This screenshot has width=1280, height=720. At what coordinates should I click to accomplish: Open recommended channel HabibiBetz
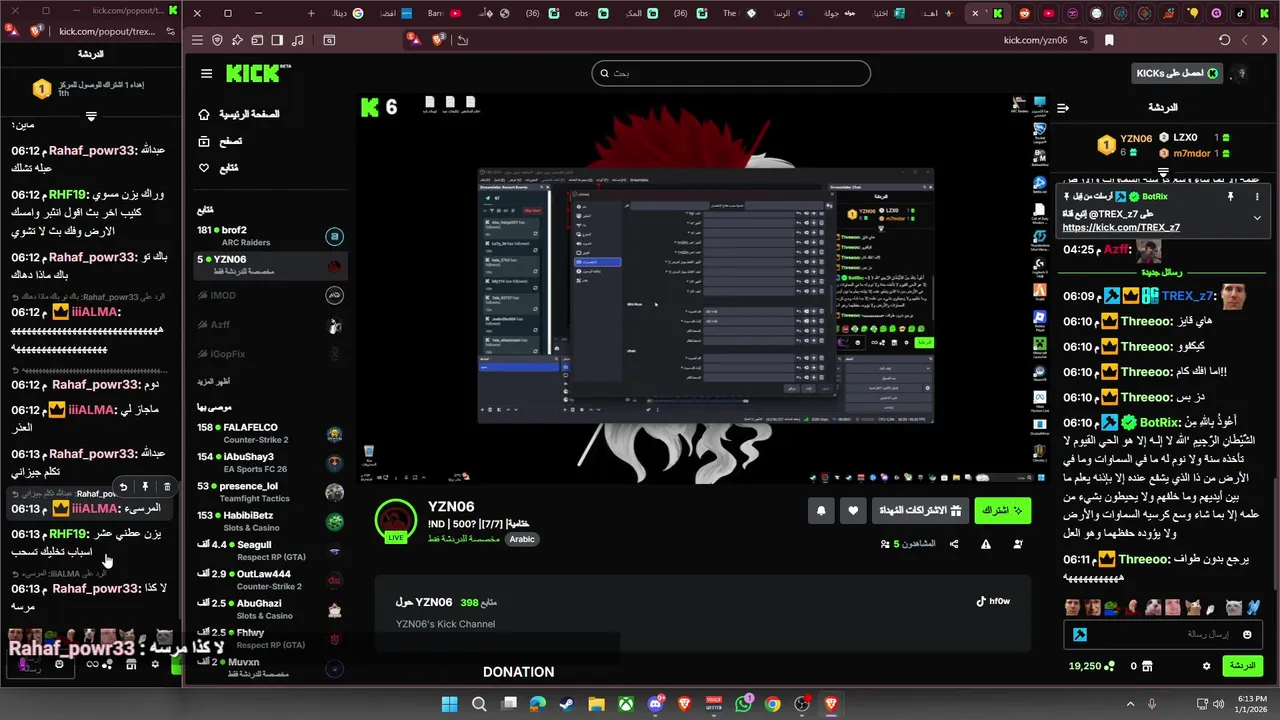pyautogui.click(x=270, y=521)
